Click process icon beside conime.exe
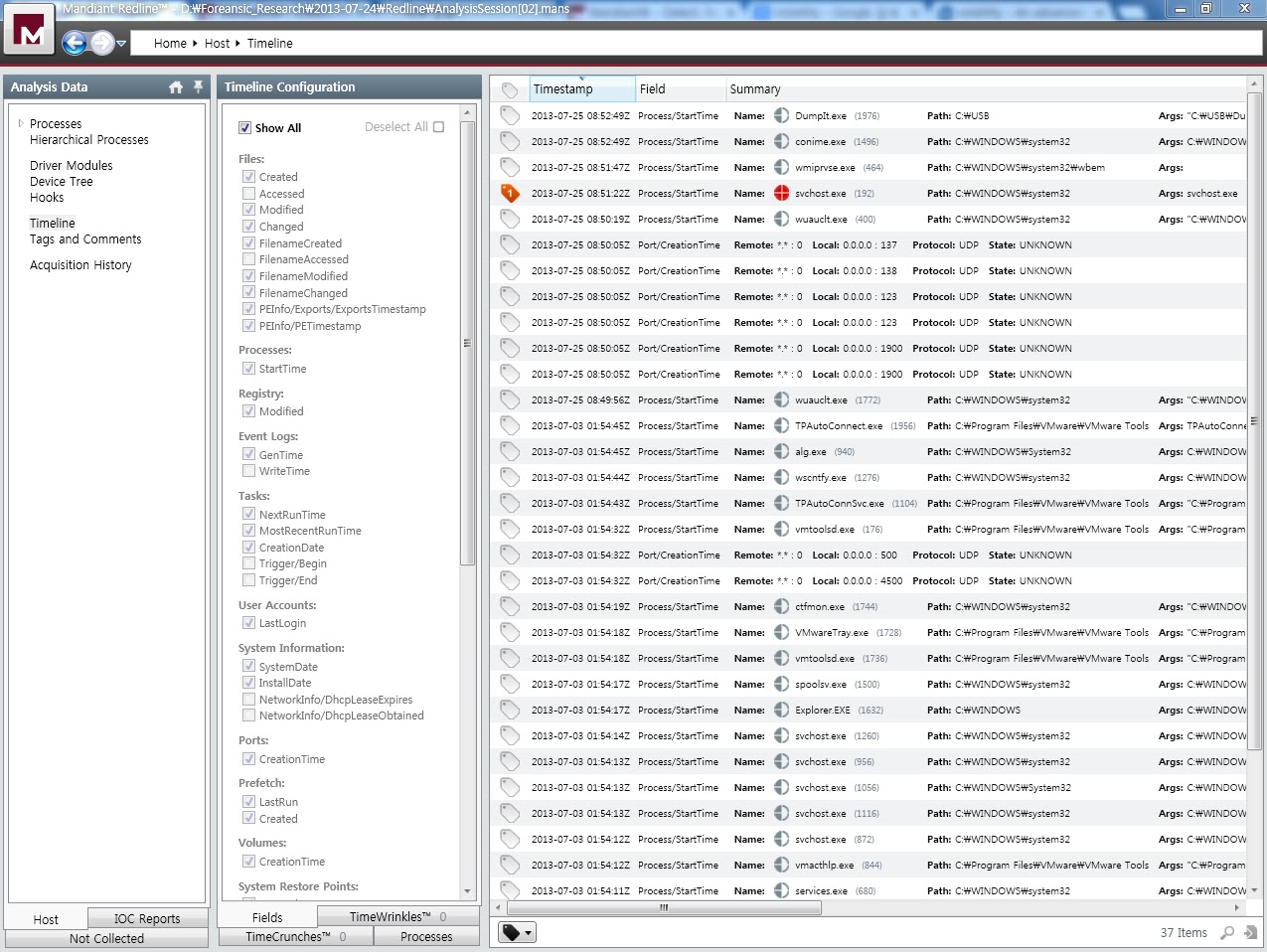This screenshot has height=952, width=1267. (782, 142)
